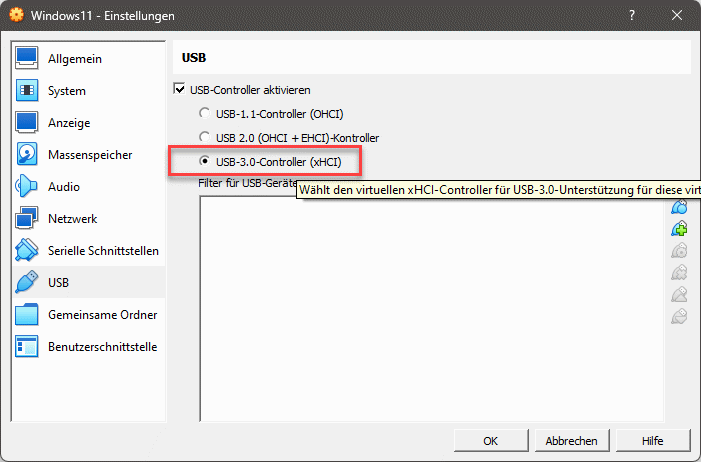Select the USB settings category

pos(89,283)
